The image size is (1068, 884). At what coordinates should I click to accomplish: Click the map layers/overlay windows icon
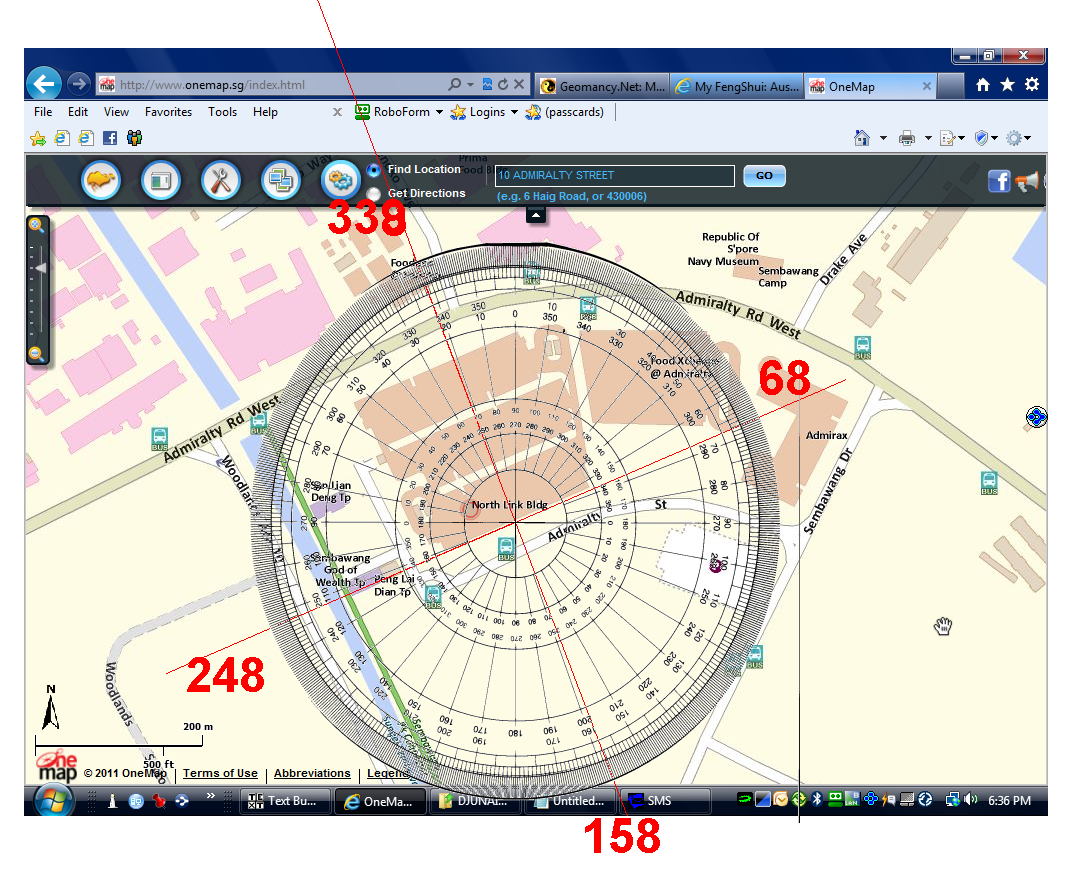tap(280, 181)
